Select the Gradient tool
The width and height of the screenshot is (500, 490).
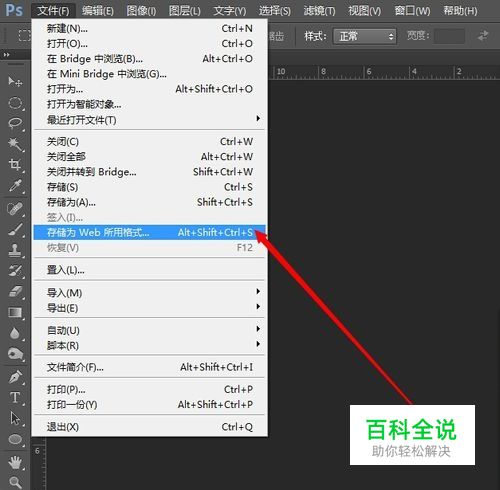[15, 312]
